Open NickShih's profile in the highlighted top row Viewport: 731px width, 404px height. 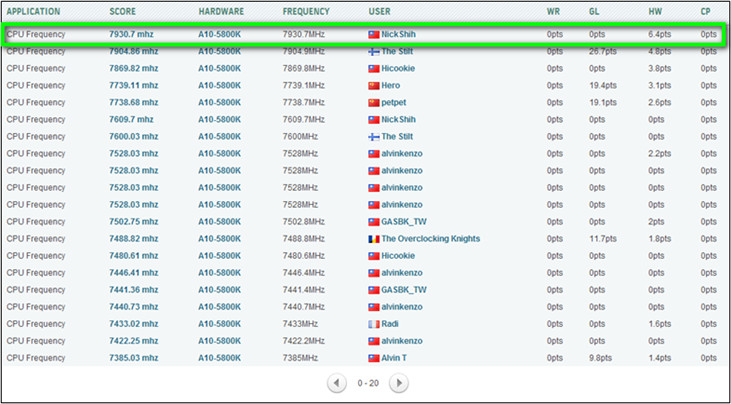[398, 34]
